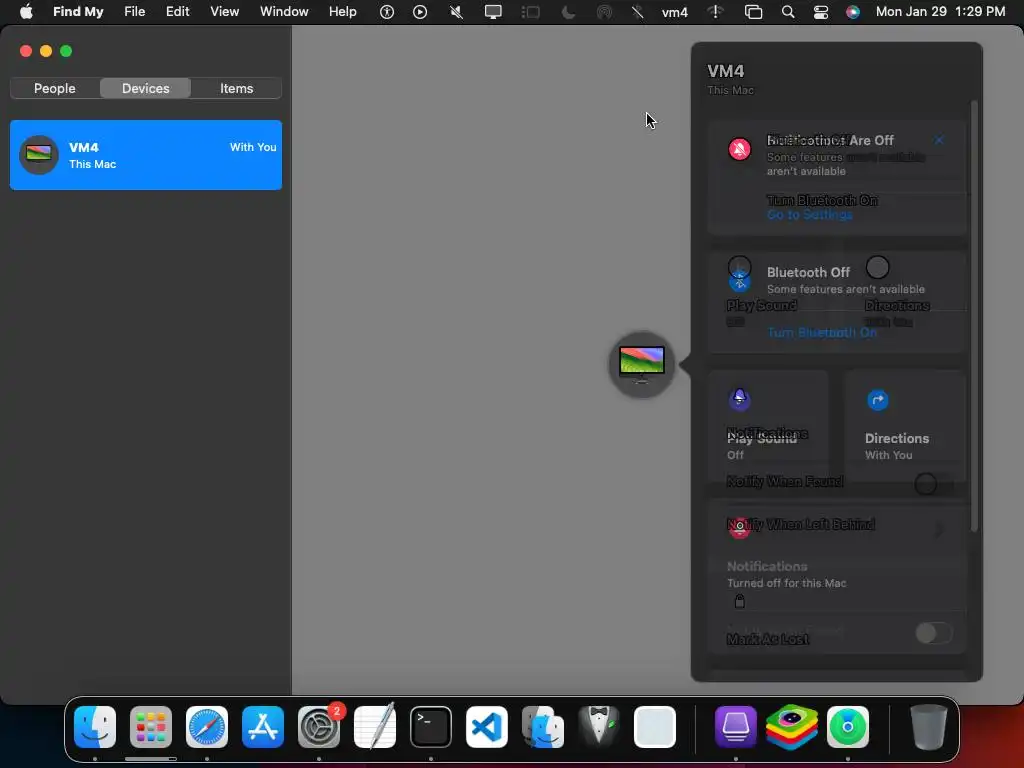The height and width of the screenshot is (768, 1024).
Task: Switch to the Items tab
Action: click(236, 88)
